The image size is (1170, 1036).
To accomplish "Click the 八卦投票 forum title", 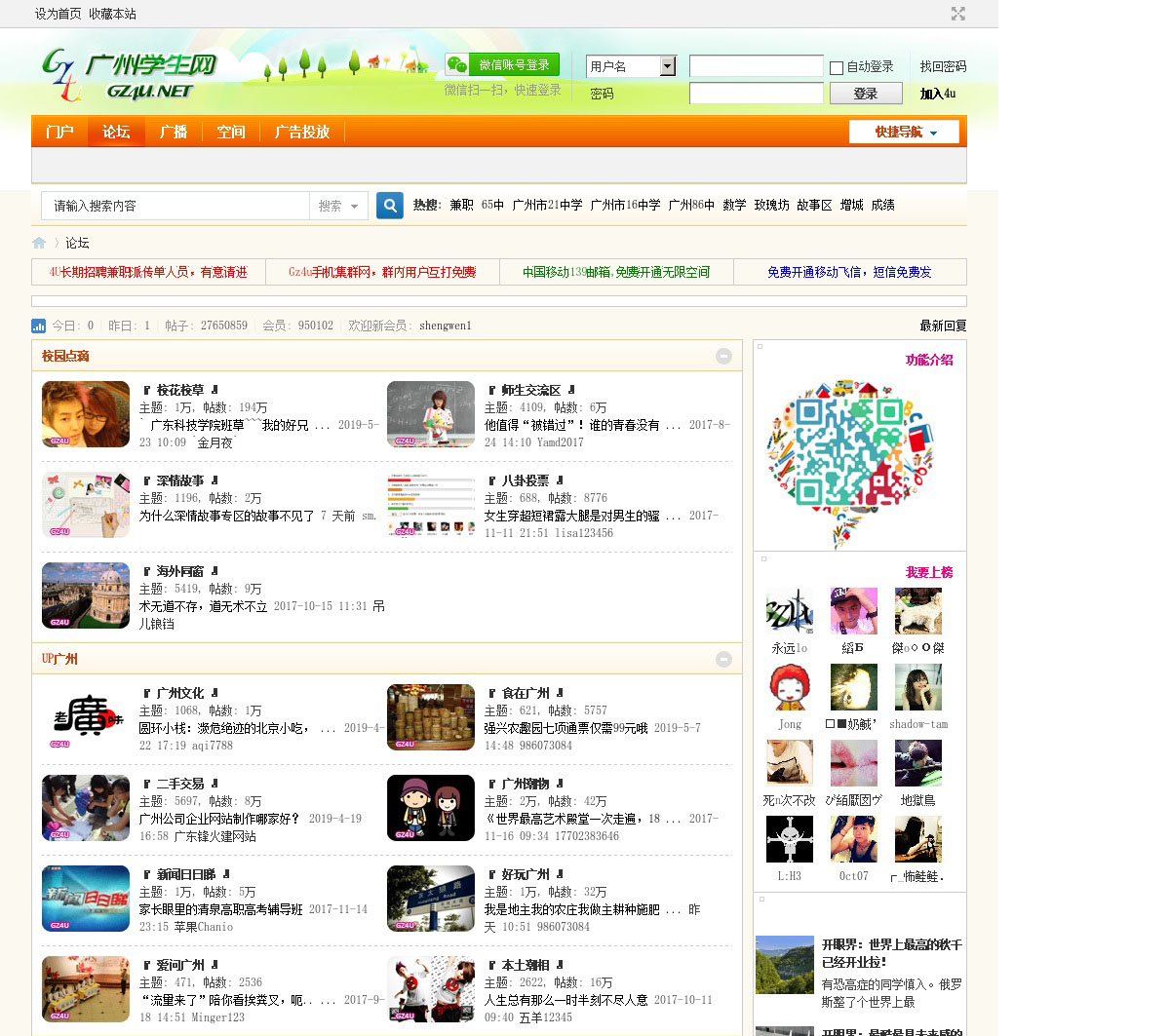I will 526,480.
